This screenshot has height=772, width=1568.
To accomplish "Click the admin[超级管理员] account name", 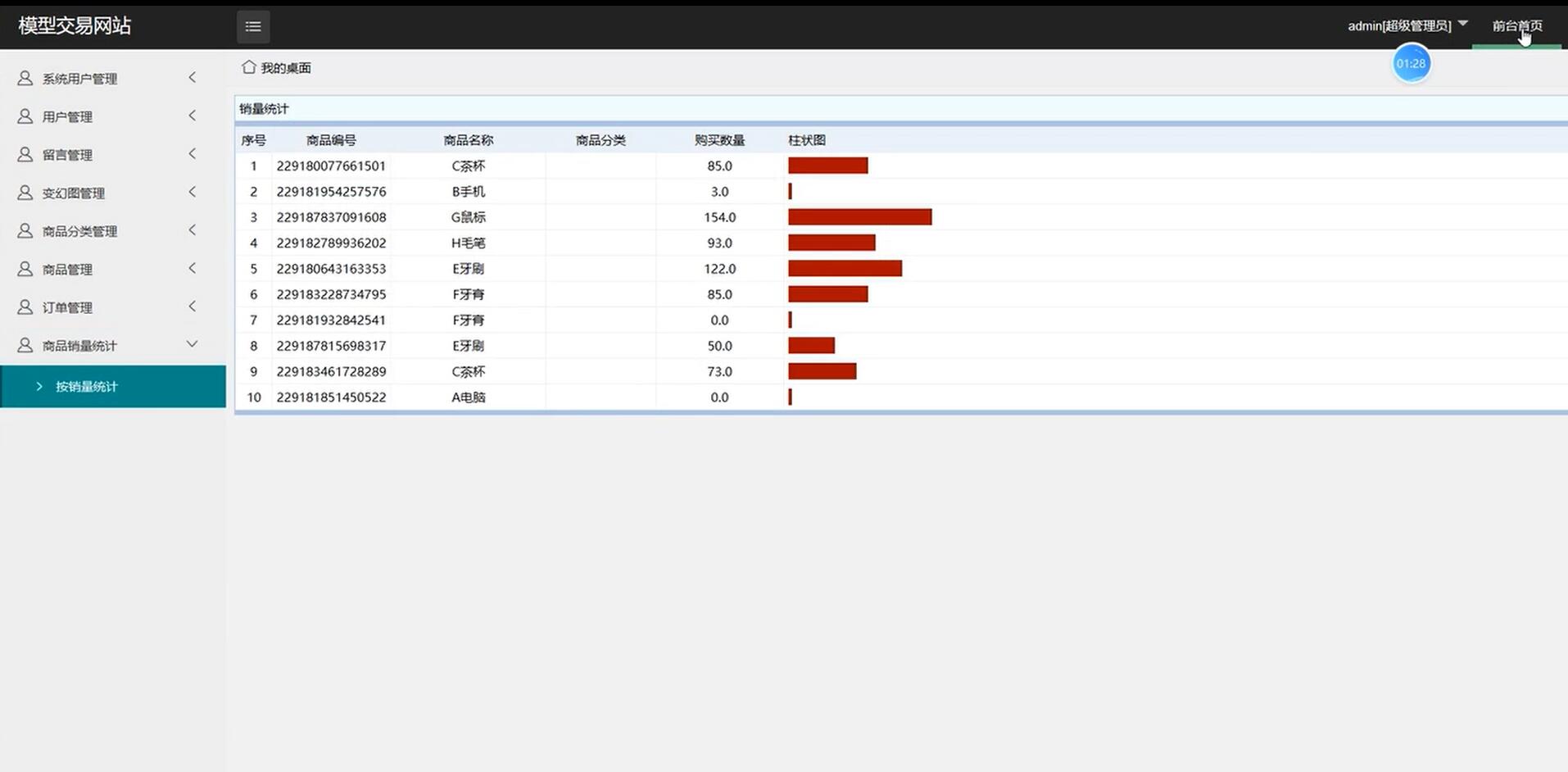I will [1399, 25].
